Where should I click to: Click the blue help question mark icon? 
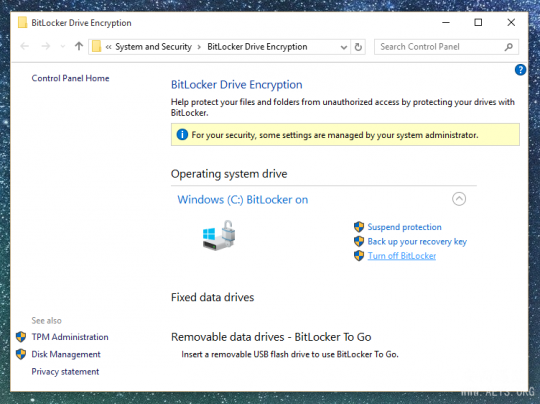point(520,70)
